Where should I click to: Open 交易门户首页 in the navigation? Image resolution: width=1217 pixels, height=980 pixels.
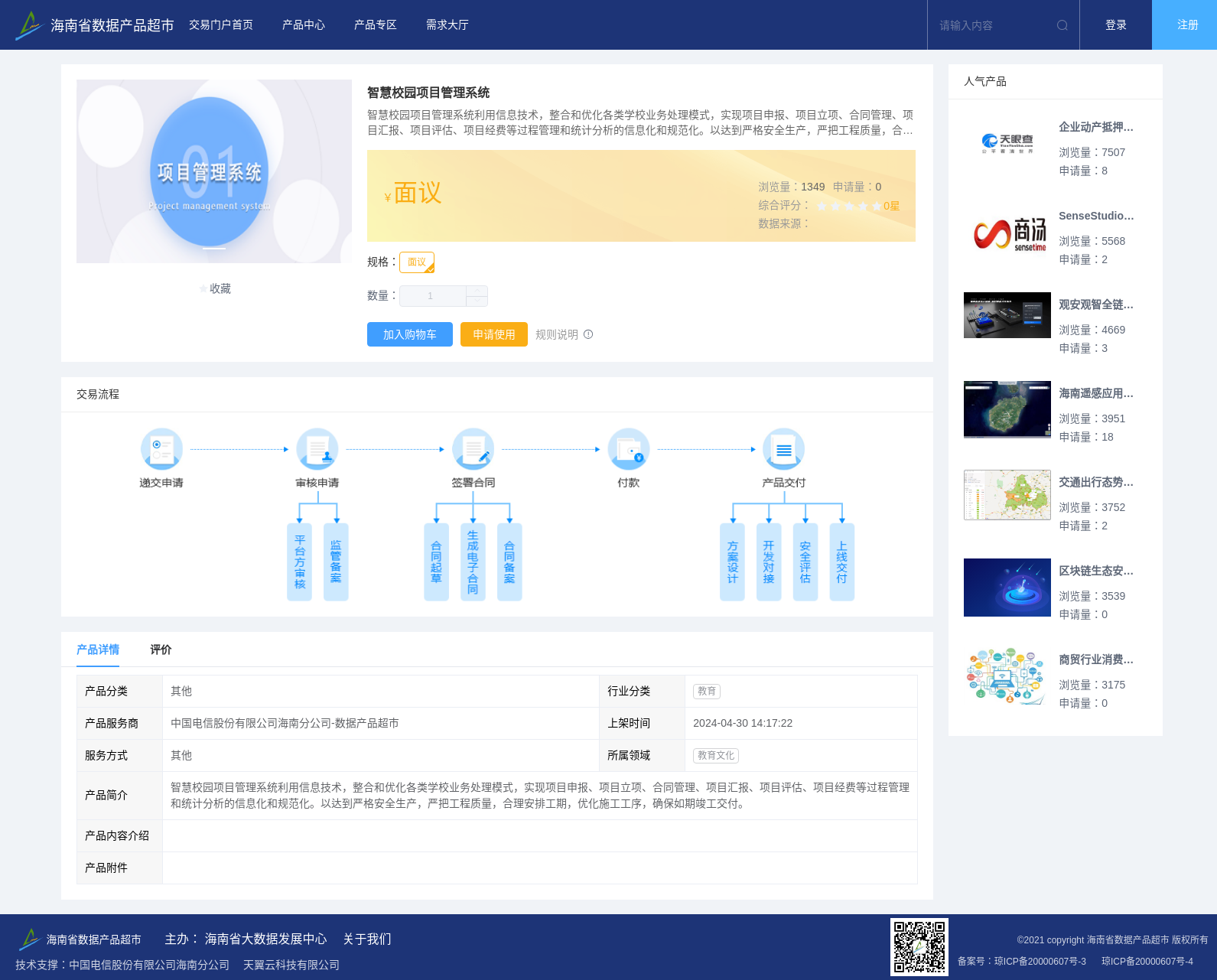pyautogui.click(x=221, y=25)
